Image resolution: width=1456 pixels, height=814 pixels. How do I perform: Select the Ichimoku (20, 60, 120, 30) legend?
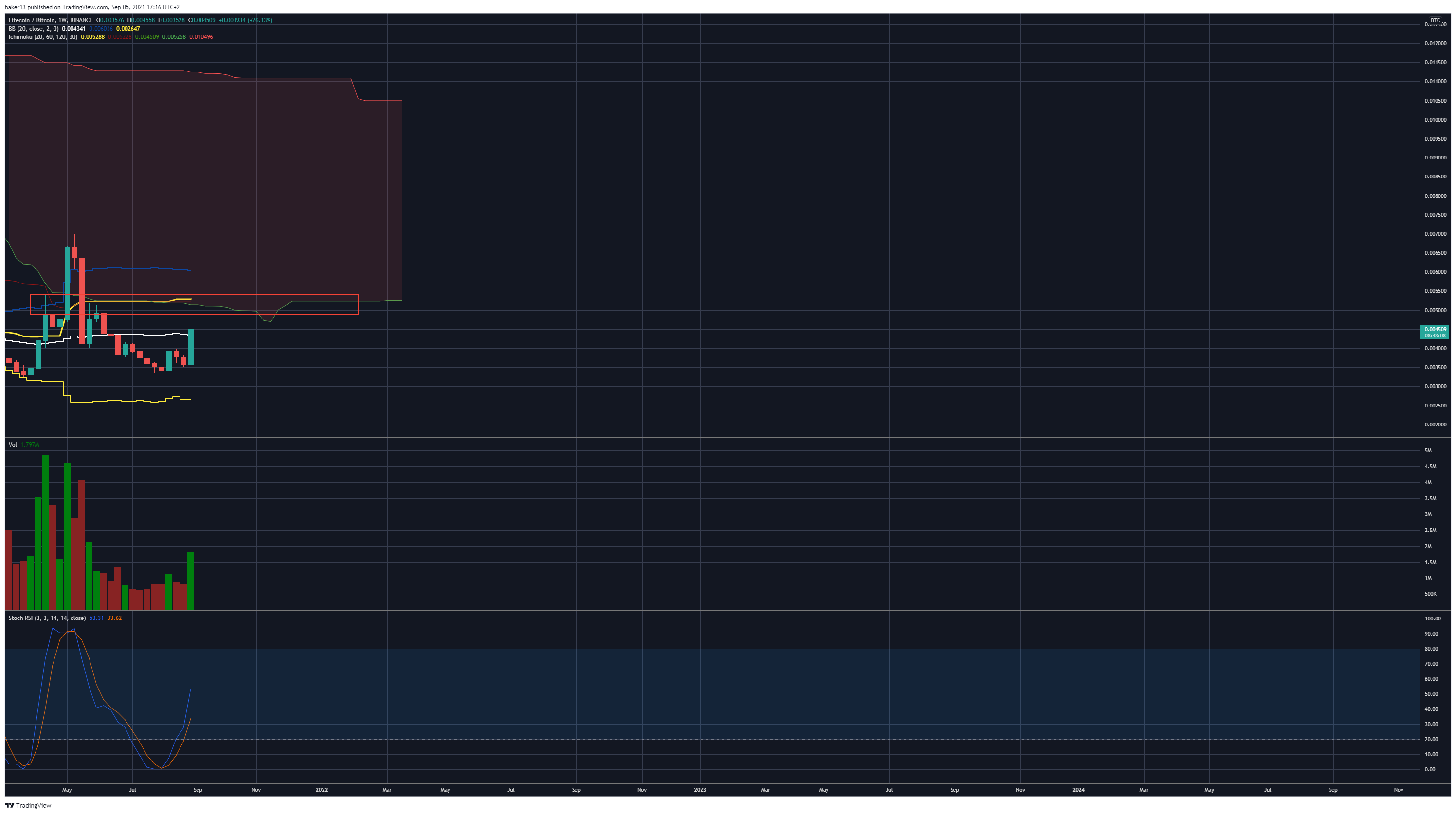pos(43,37)
